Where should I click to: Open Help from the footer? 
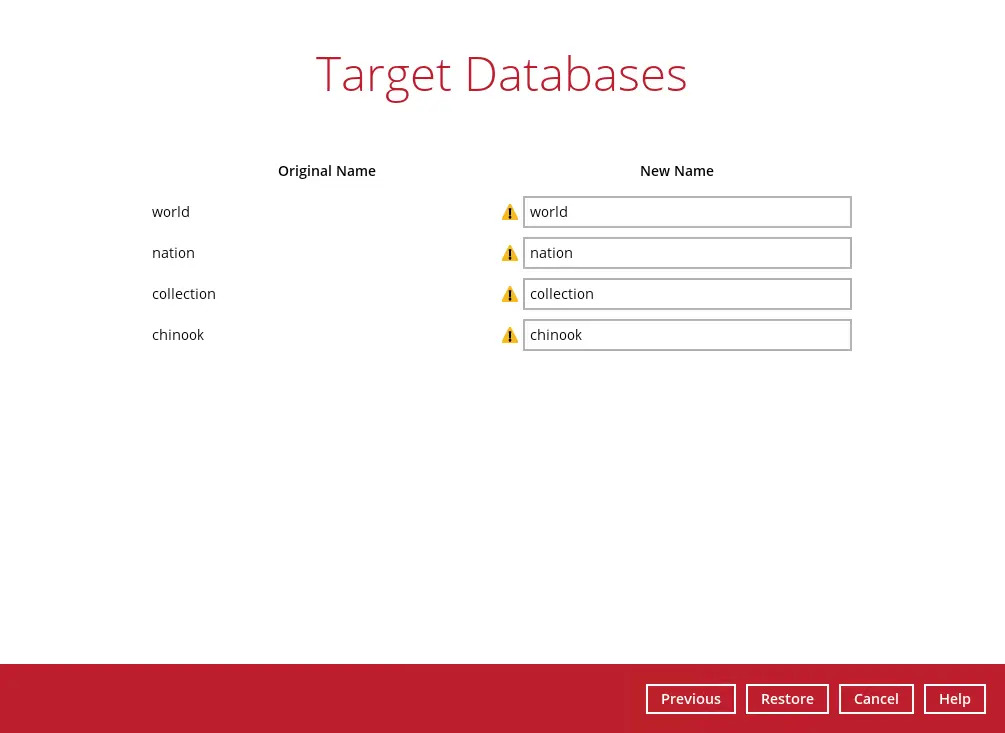[x=954, y=699]
